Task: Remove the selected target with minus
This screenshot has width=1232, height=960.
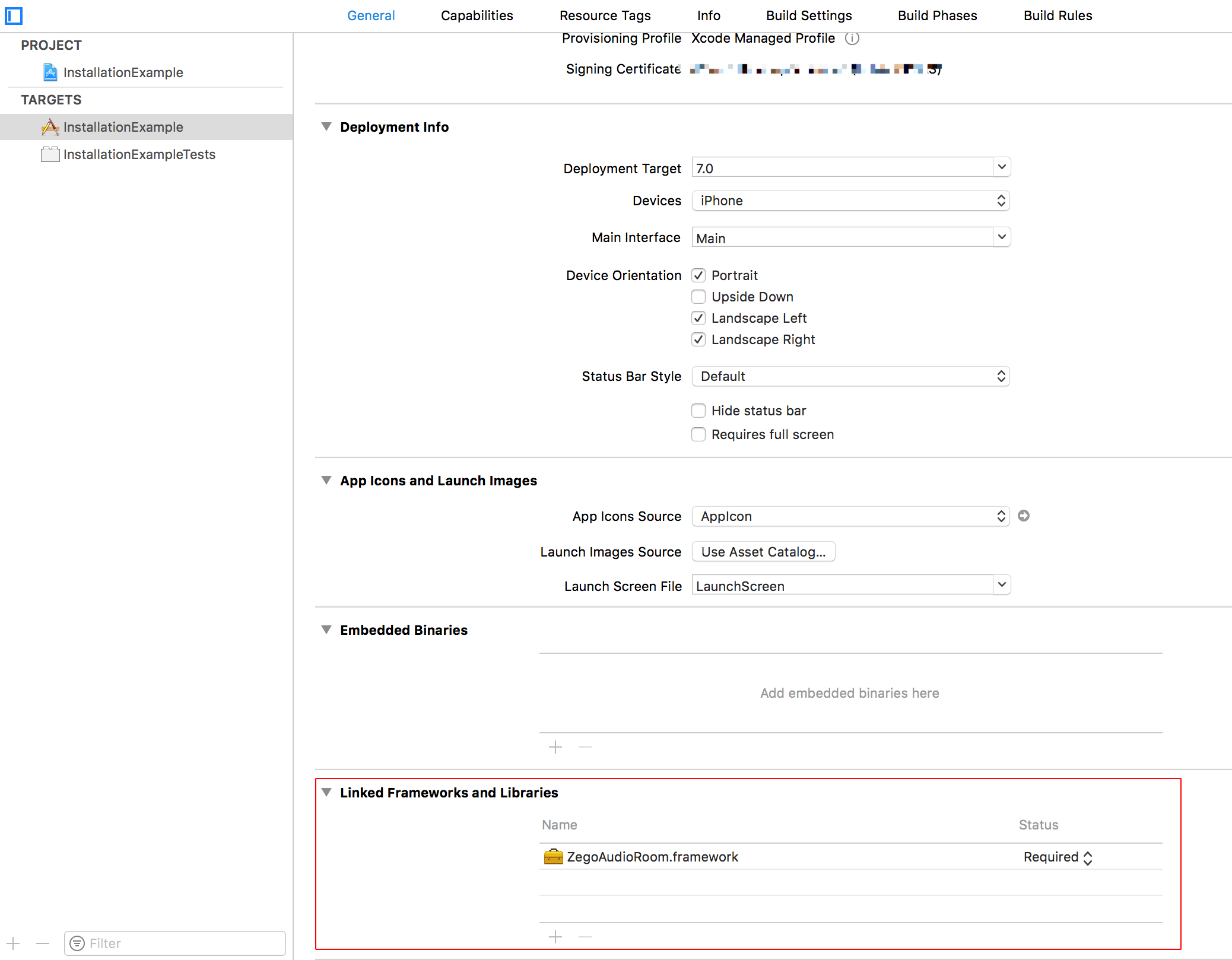Action: [x=43, y=943]
